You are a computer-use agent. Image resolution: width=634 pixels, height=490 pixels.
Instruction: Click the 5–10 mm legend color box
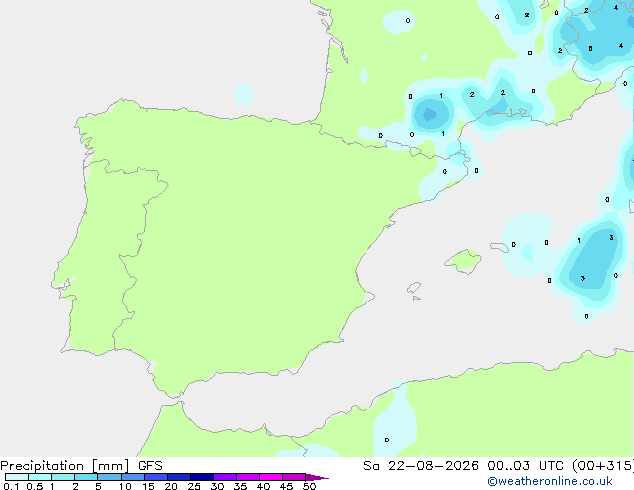coord(109,477)
